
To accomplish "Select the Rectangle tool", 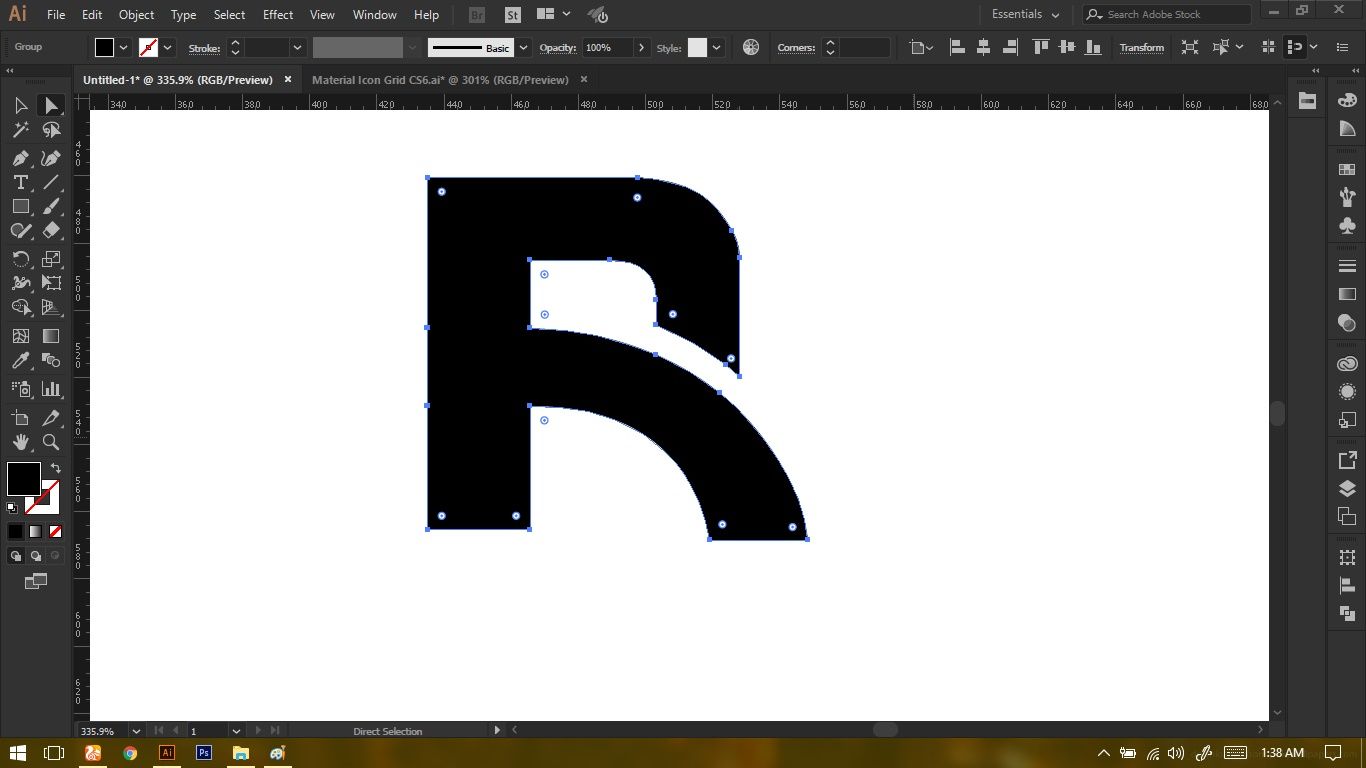I will point(20,206).
